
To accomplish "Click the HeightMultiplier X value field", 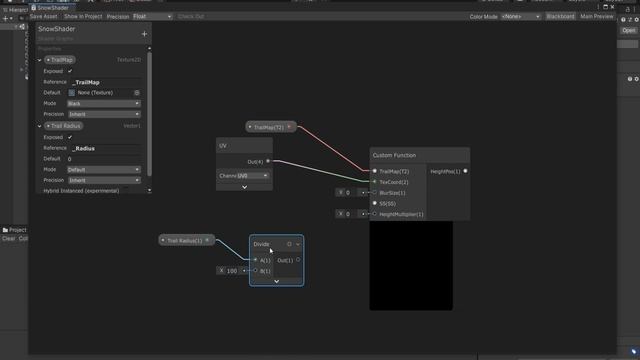I will 351,214.
